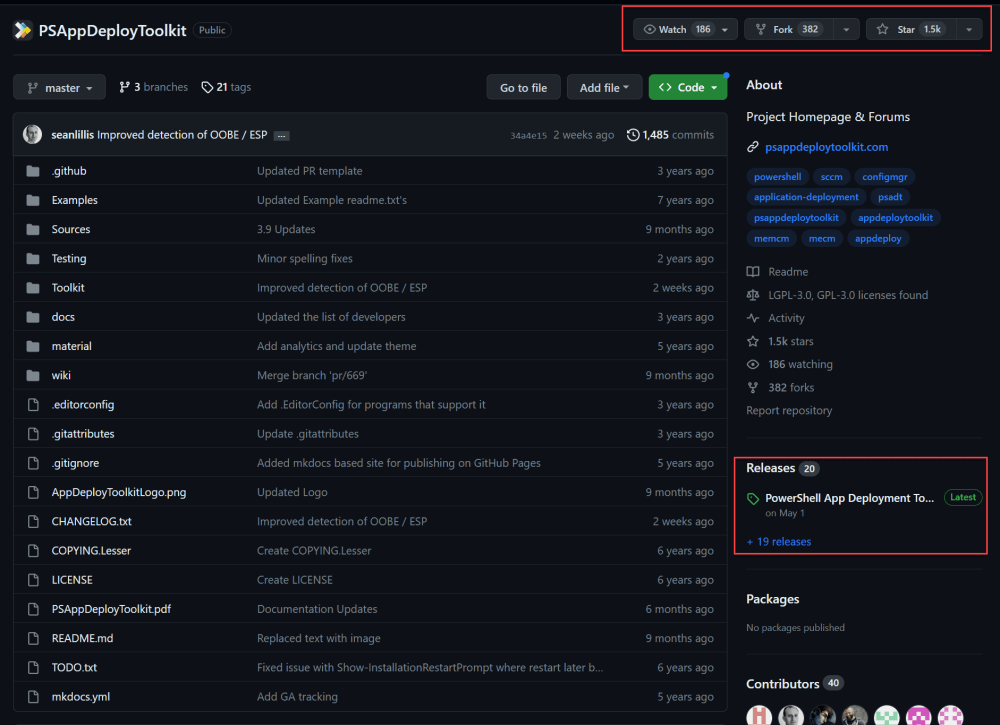View the 3 branches link
This screenshot has width=1000, height=725.
(154, 87)
